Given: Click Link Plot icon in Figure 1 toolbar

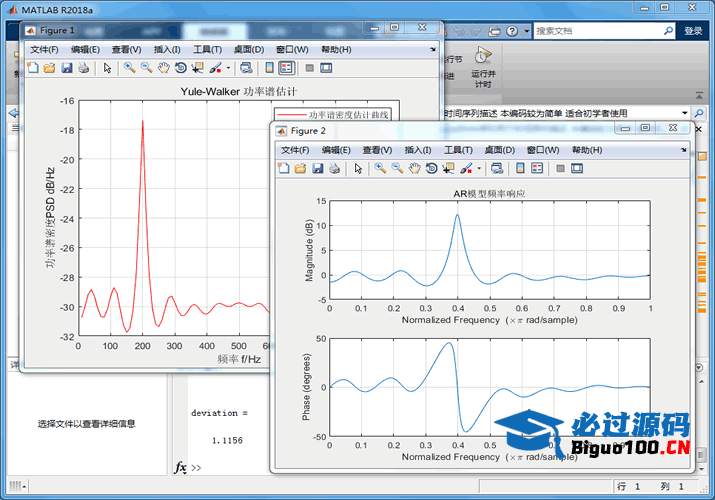Looking at the screenshot, I should (246, 68).
